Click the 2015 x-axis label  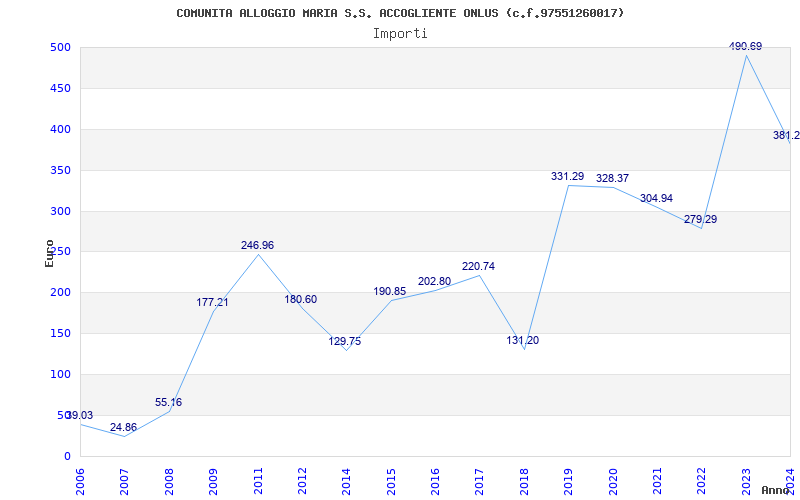pyautogui.click(x=391, y=481)
